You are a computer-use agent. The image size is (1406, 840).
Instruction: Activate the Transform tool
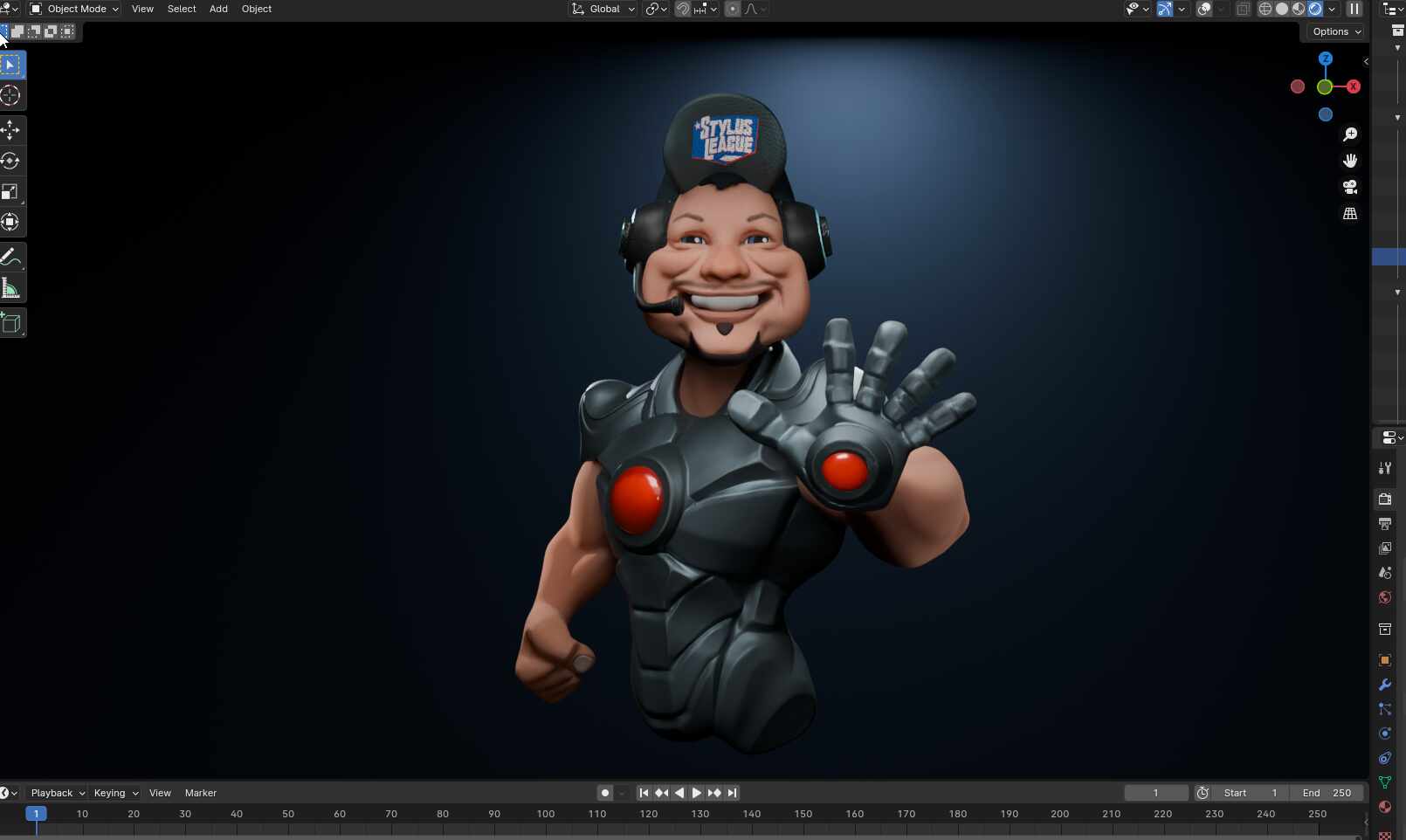click(11, 222)
